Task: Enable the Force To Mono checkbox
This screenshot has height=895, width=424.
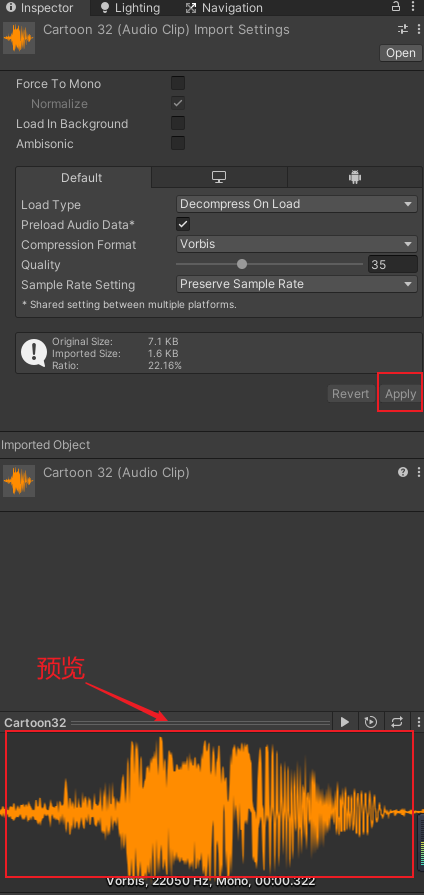Action: 178,83
